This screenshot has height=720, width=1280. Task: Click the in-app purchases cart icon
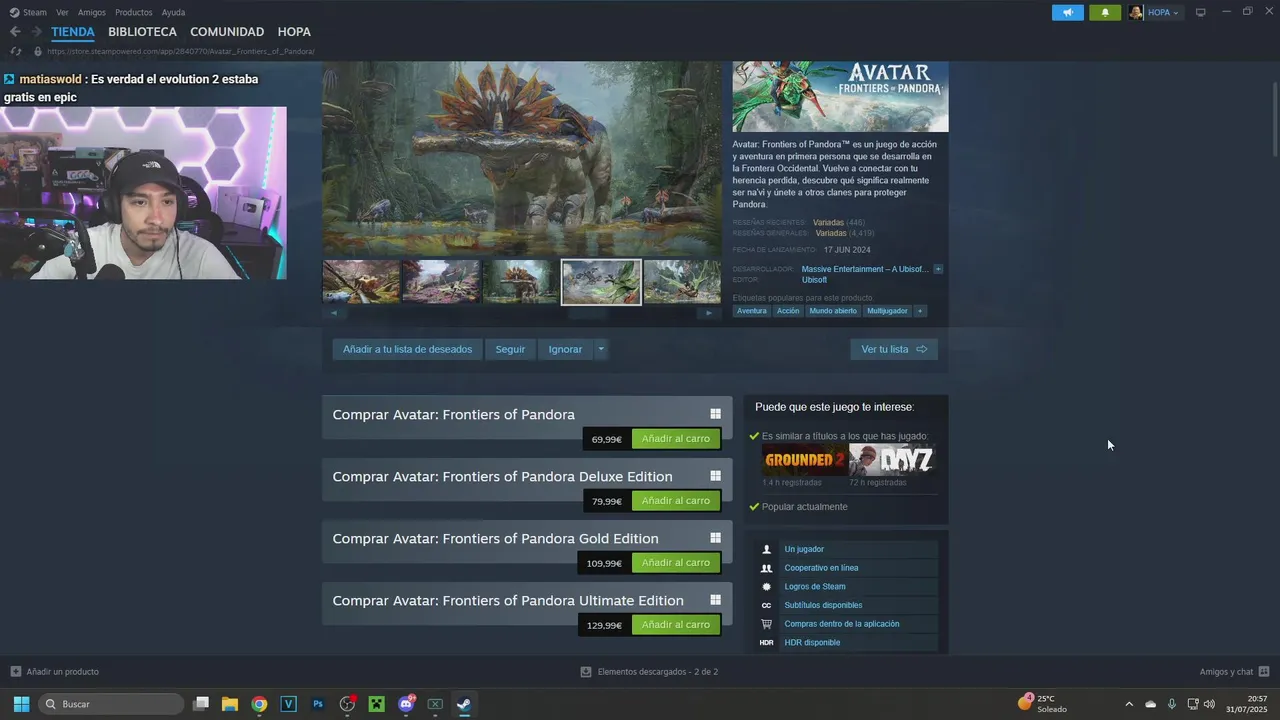coord(767,624)
